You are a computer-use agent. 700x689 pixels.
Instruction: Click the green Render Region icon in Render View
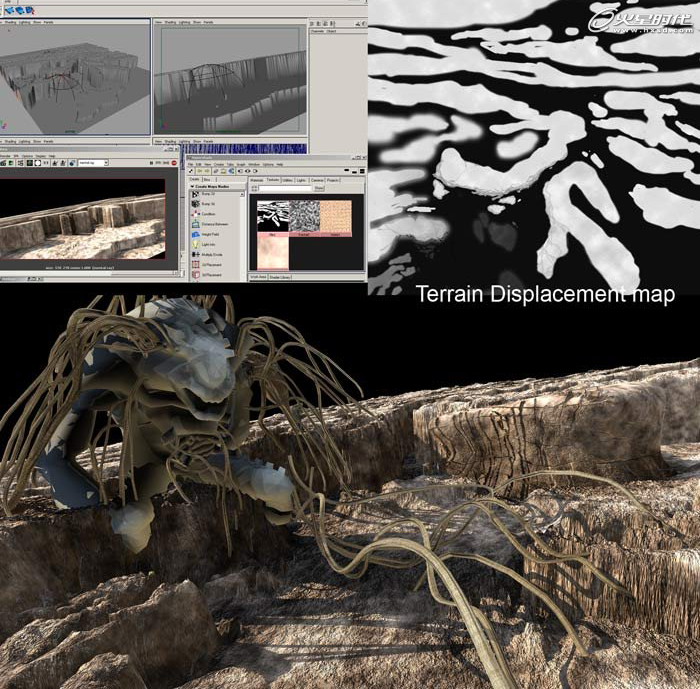coord(11,163)
